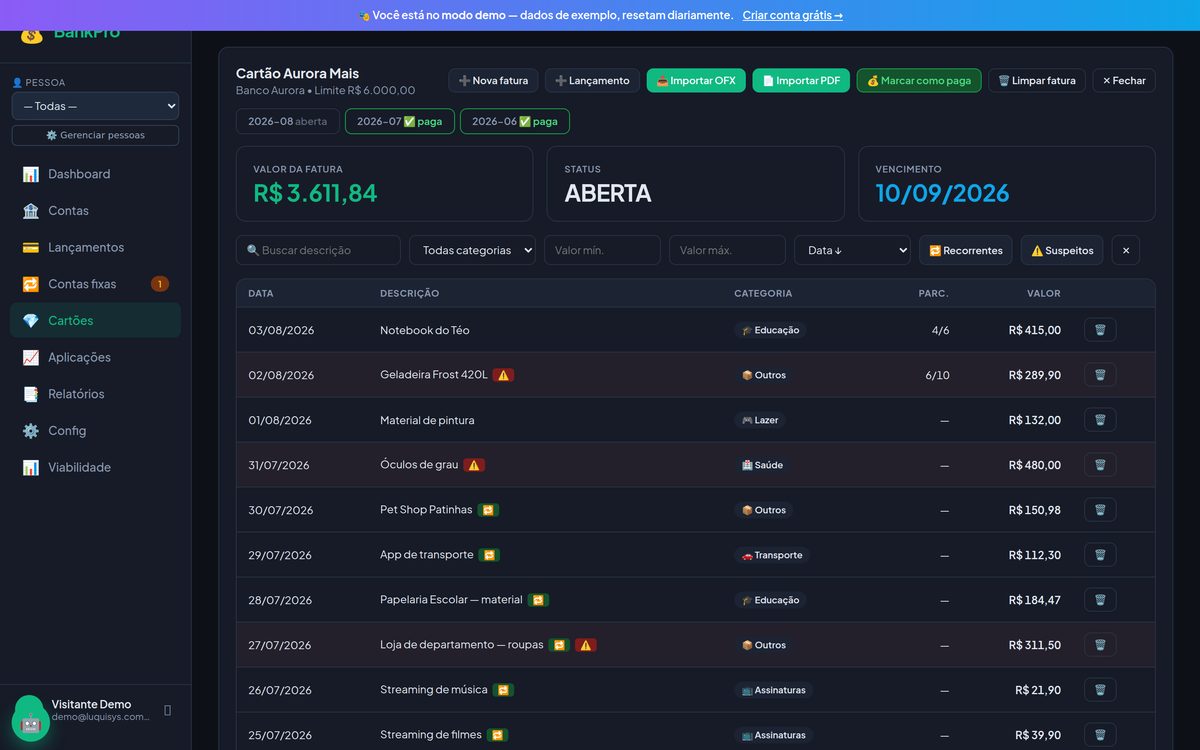Screen dimensions: 1200x750
Task: Click the Nova fatura button
Action: point(494,80)
